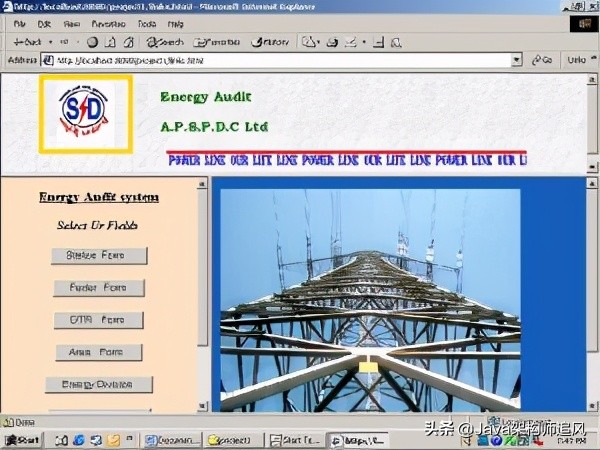Expand the Address bar dropdown arrow

coord(517,60)
